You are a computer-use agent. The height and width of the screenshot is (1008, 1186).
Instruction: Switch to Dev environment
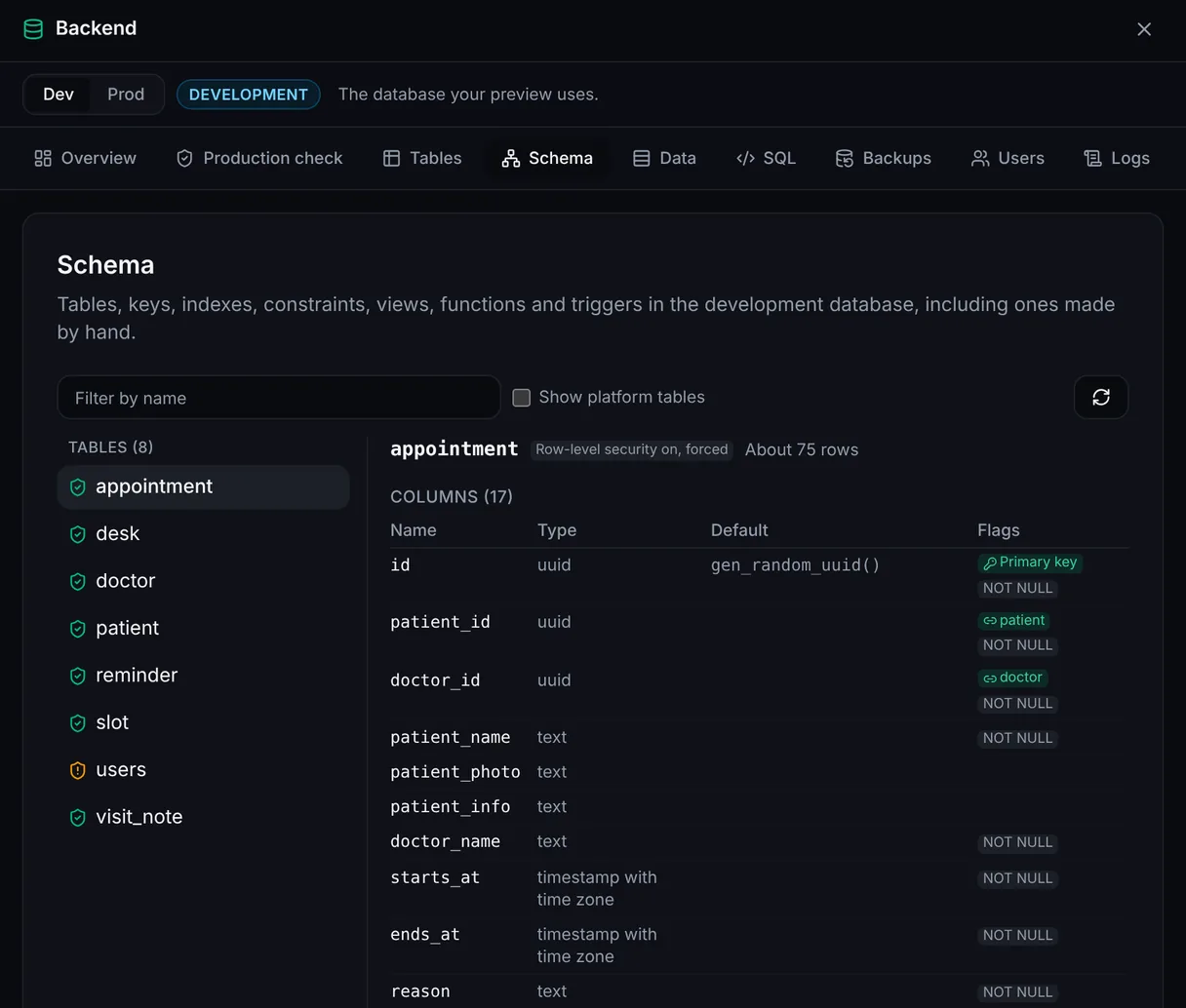[59, 95]
